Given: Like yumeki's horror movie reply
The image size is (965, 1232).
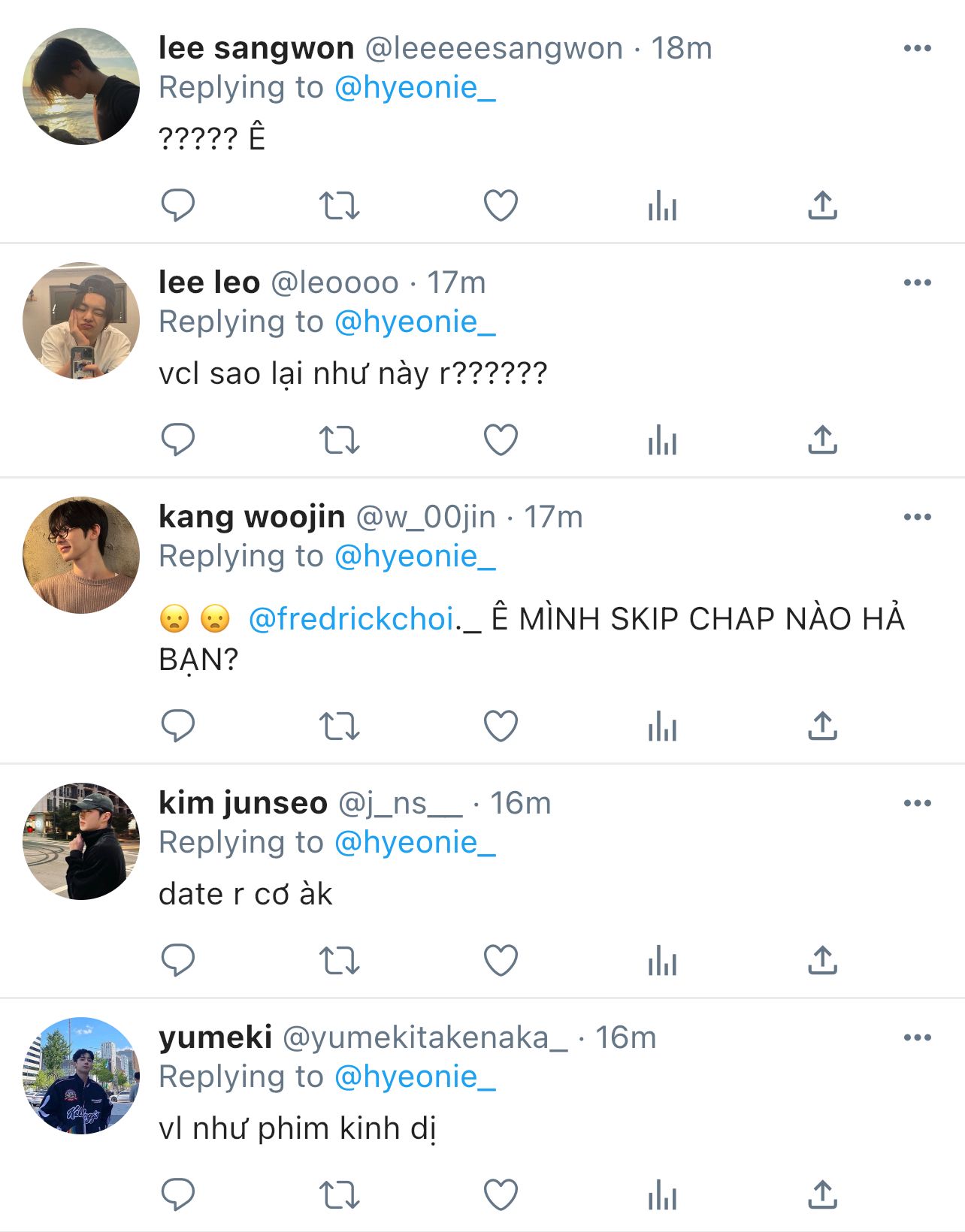Looking at the screenshot, I should click(501, 1194).
